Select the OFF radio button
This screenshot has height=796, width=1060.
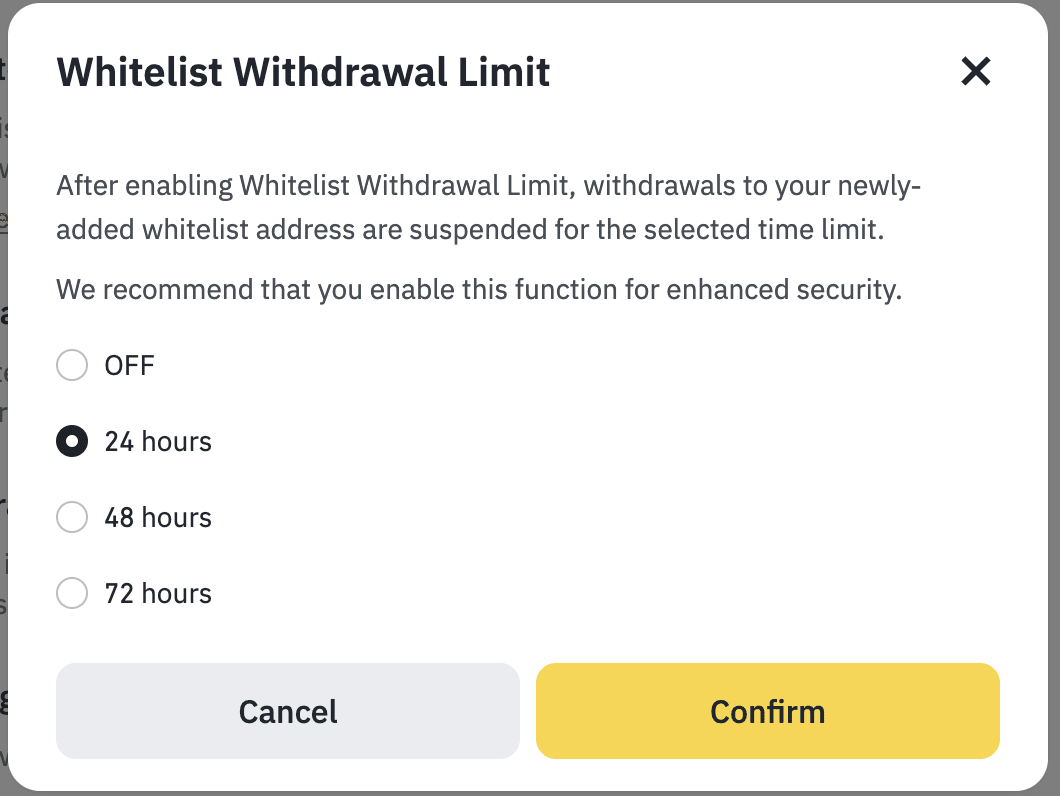pos(72,366)
